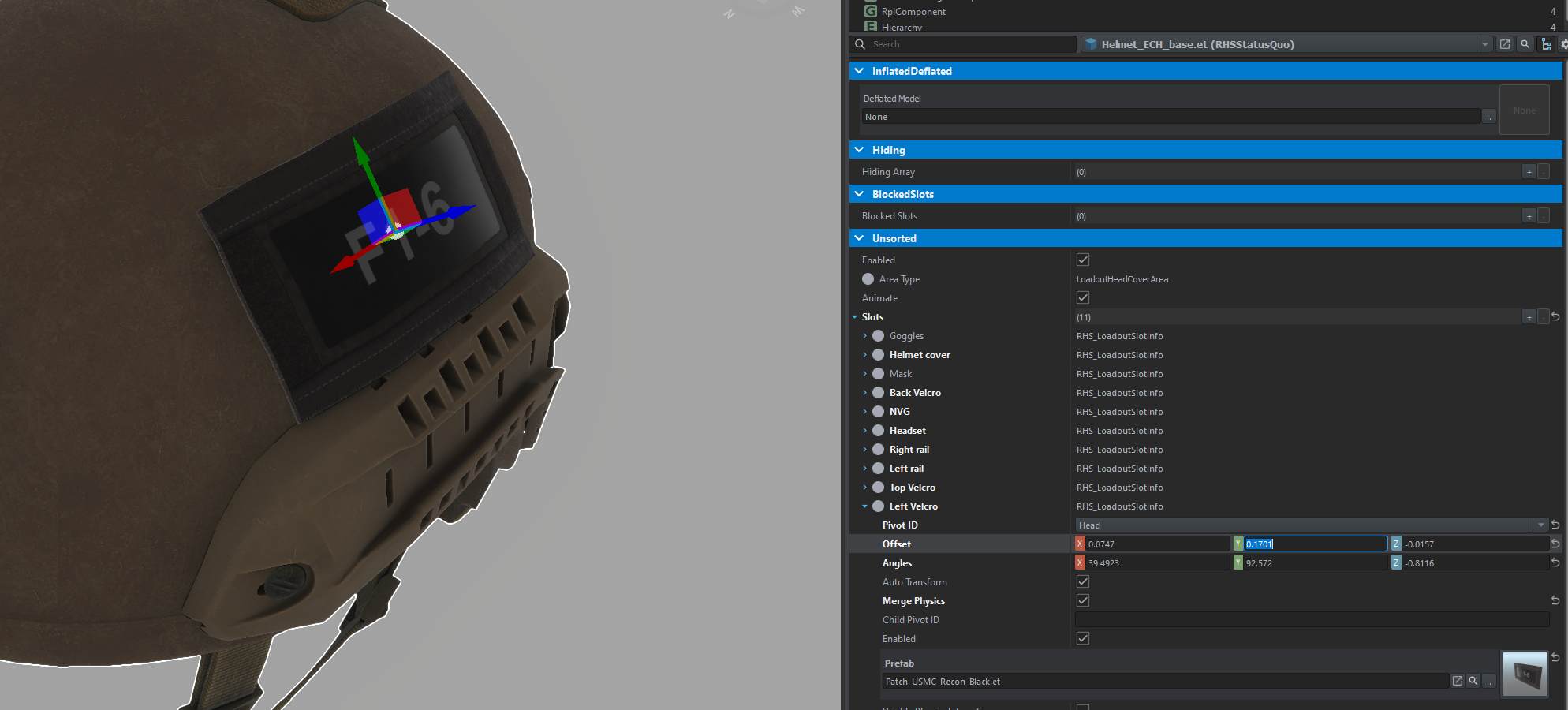Click the magnifier icon beside the Helmet_ECH_base.et field

pyautogui.click(x=1525, y=44)
